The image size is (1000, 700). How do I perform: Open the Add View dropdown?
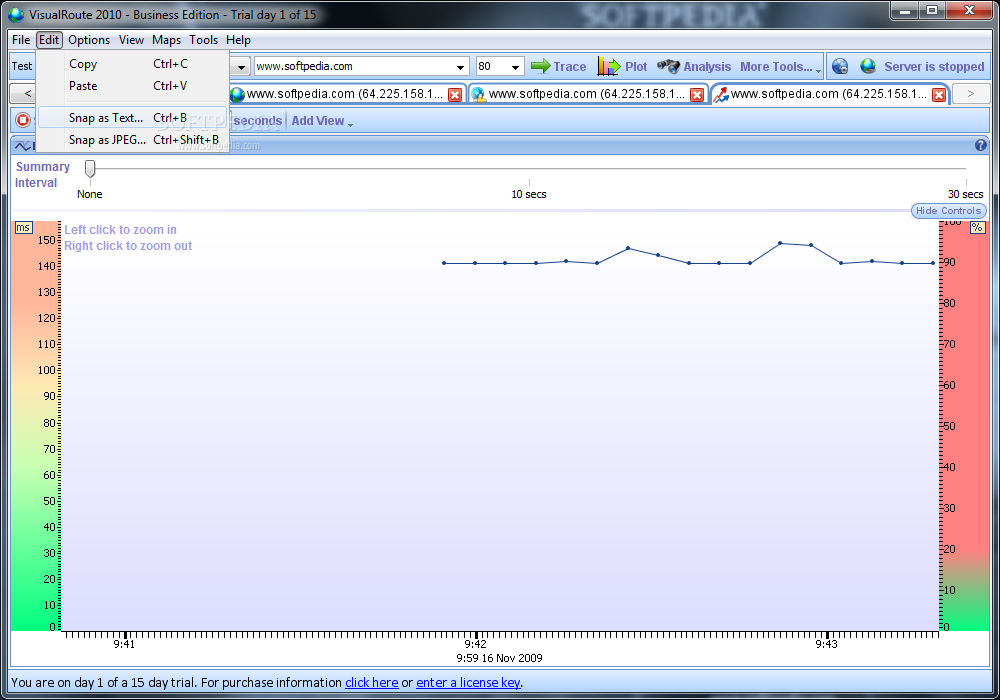[322, 120]
